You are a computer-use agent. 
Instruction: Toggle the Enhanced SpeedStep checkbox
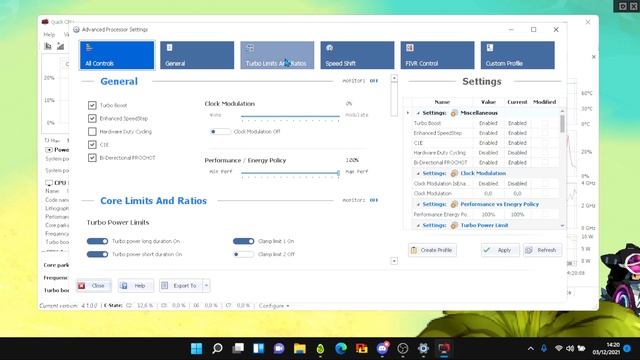tap(92, 118)
